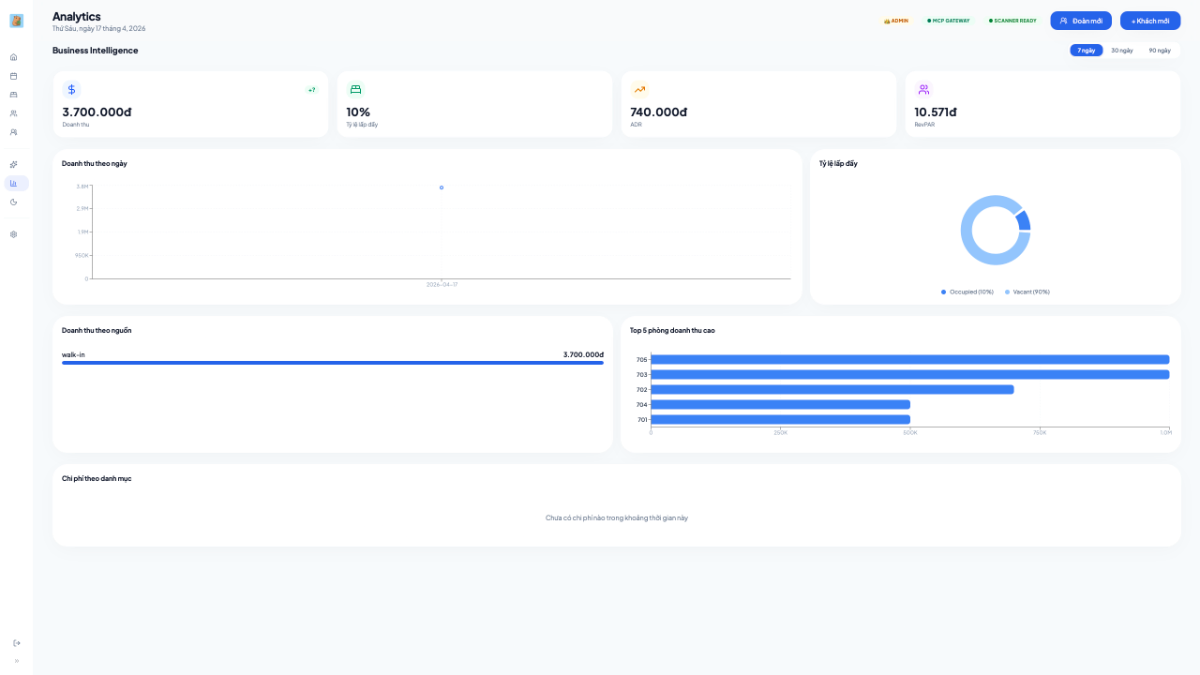Click the Business Intelligence heading
The height and width of the screenshot is (675, 1200).
[95, 50]
